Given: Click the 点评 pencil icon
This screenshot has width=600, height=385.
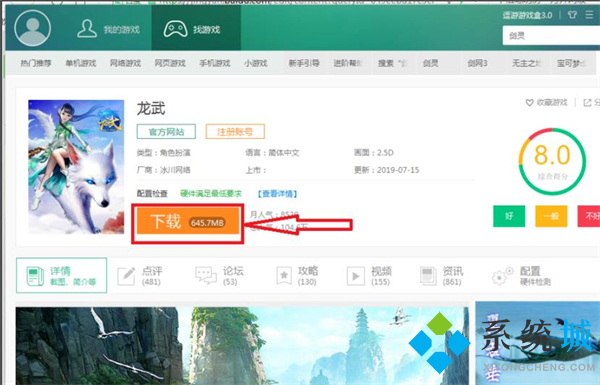Looking at the screenshot, I should (x=126, y=276).
